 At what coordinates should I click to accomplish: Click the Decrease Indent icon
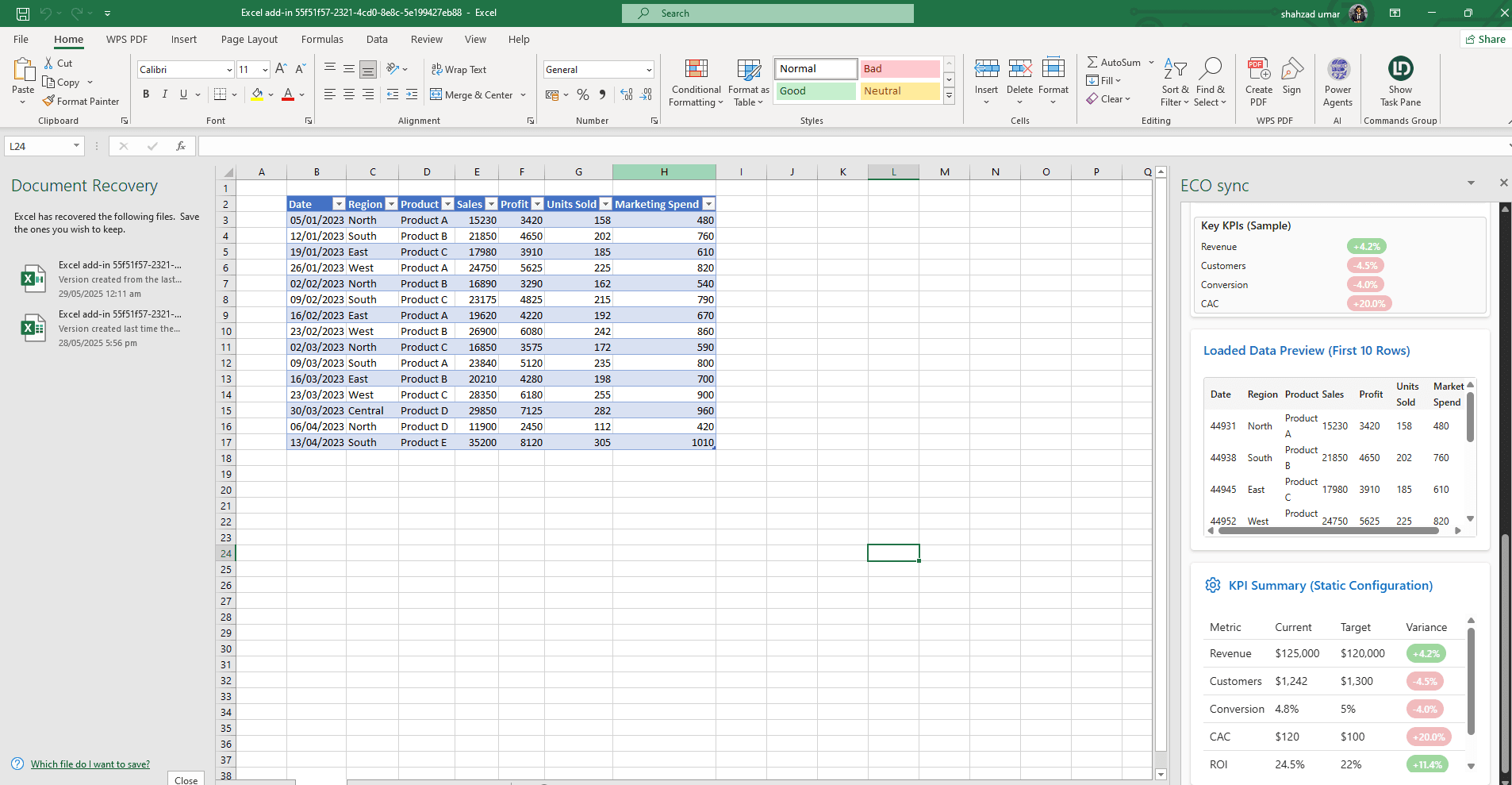pos(393,94)
